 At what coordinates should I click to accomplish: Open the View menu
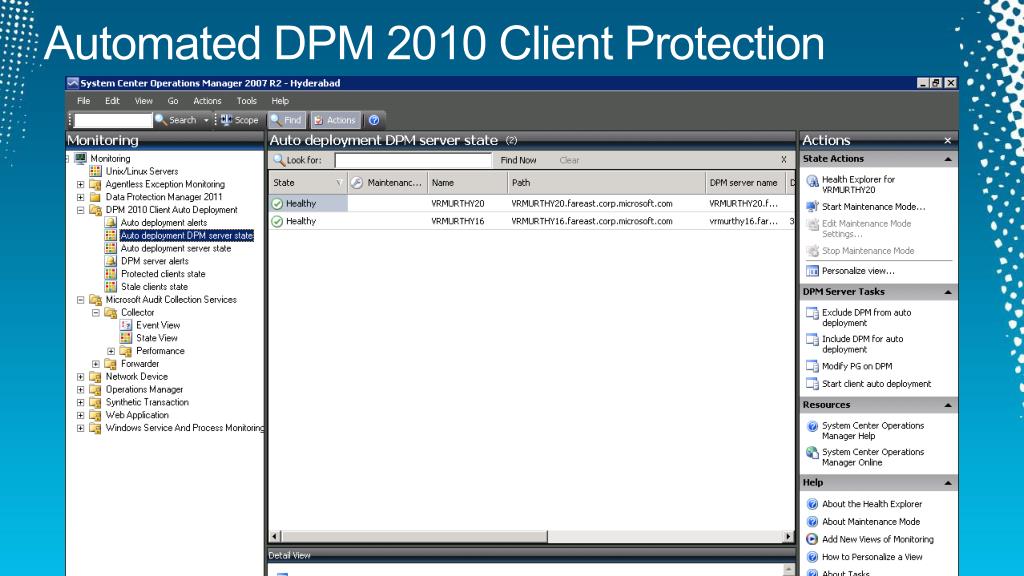144,101
